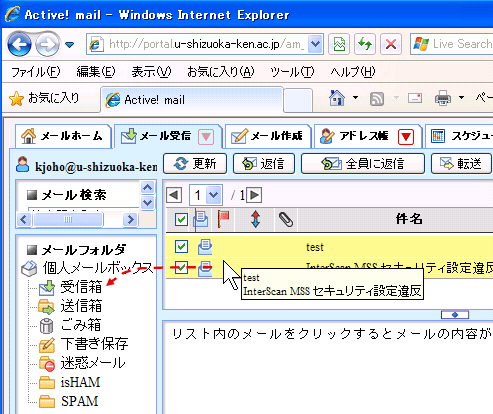The width and height of the screenshot is (493, 414).
Task: Click the browser Home house icon
Action: point(337,98)
